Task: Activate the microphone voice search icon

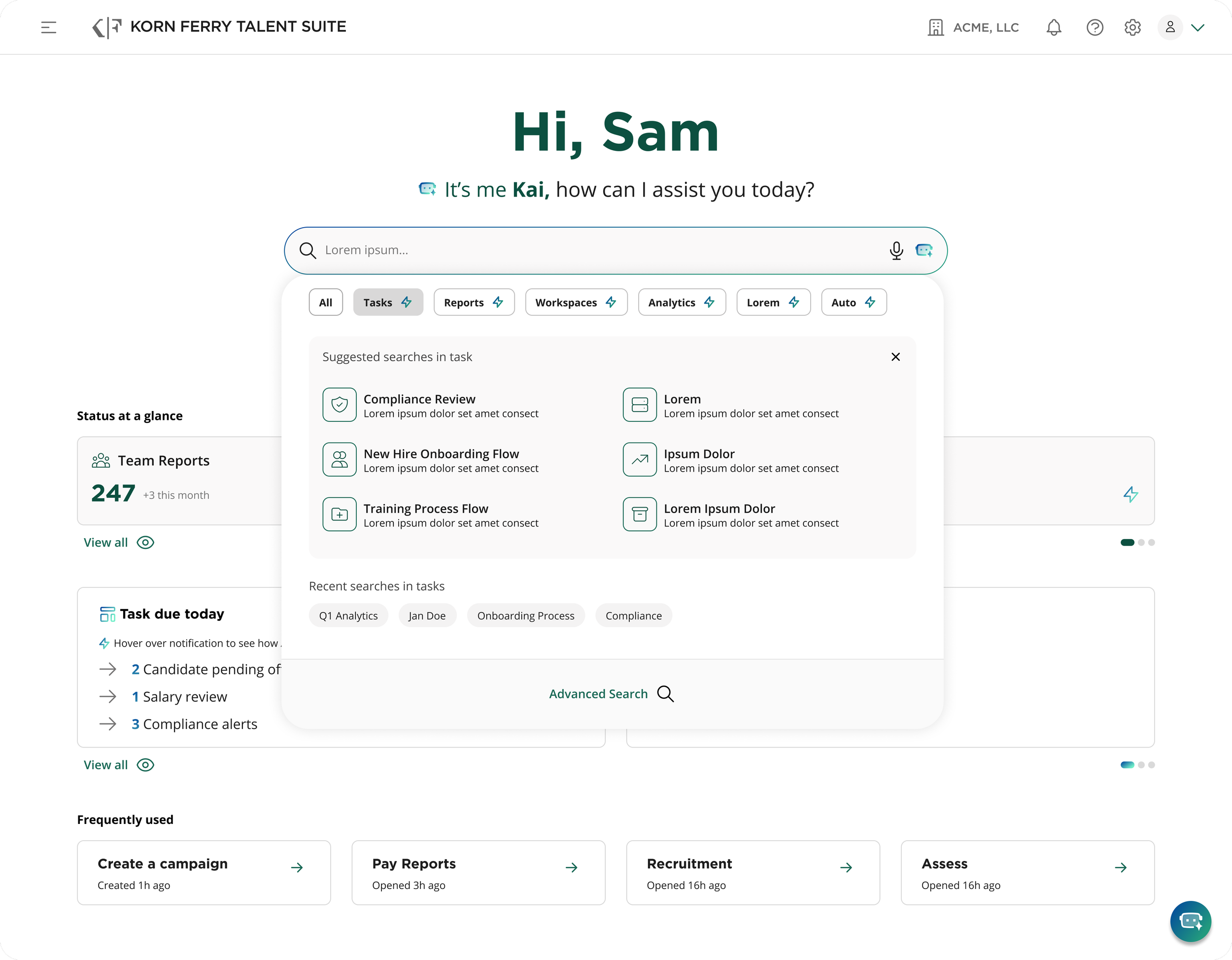Action: (x=896, y=250)
